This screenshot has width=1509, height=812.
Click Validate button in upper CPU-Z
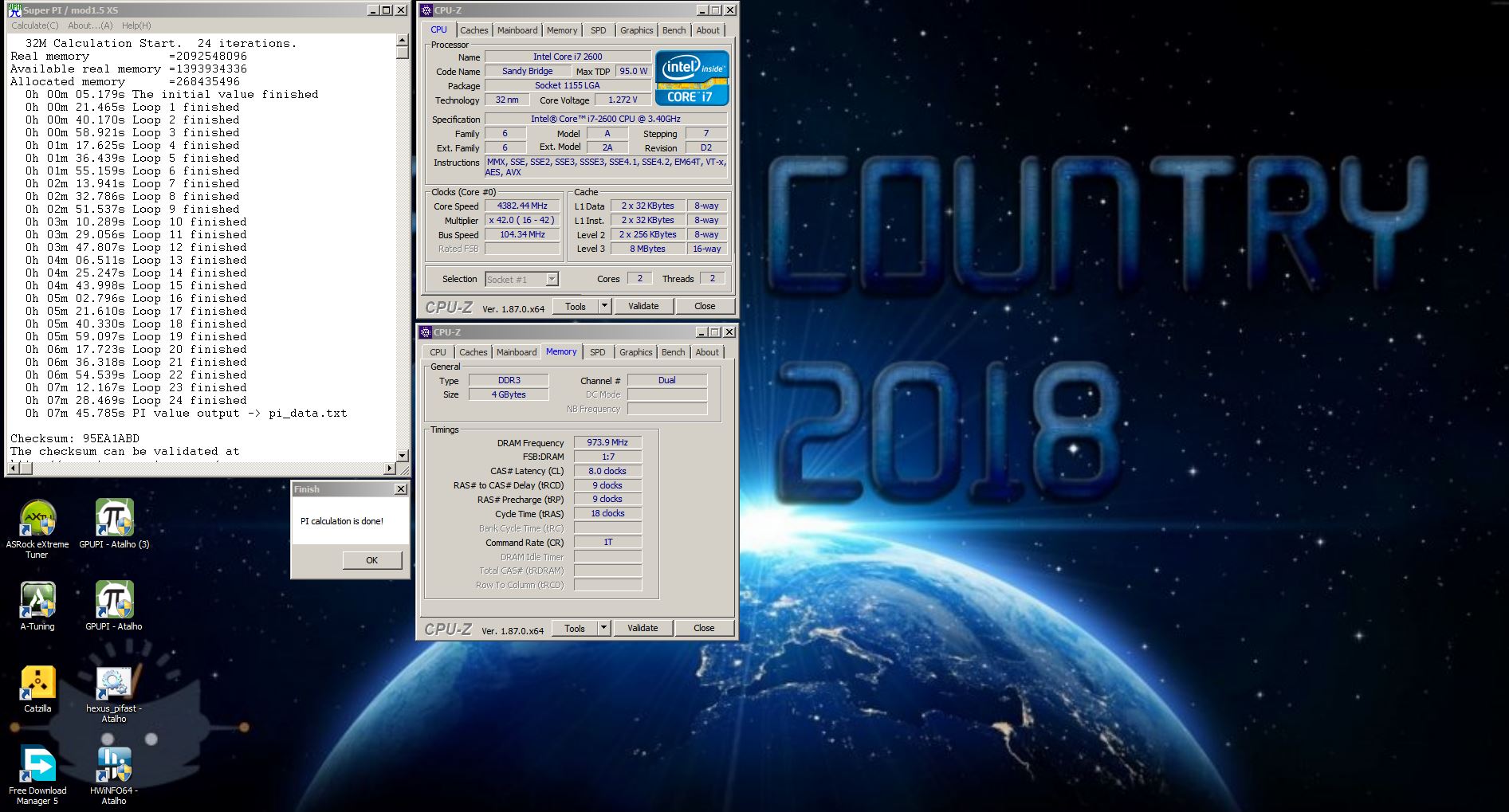643,306
